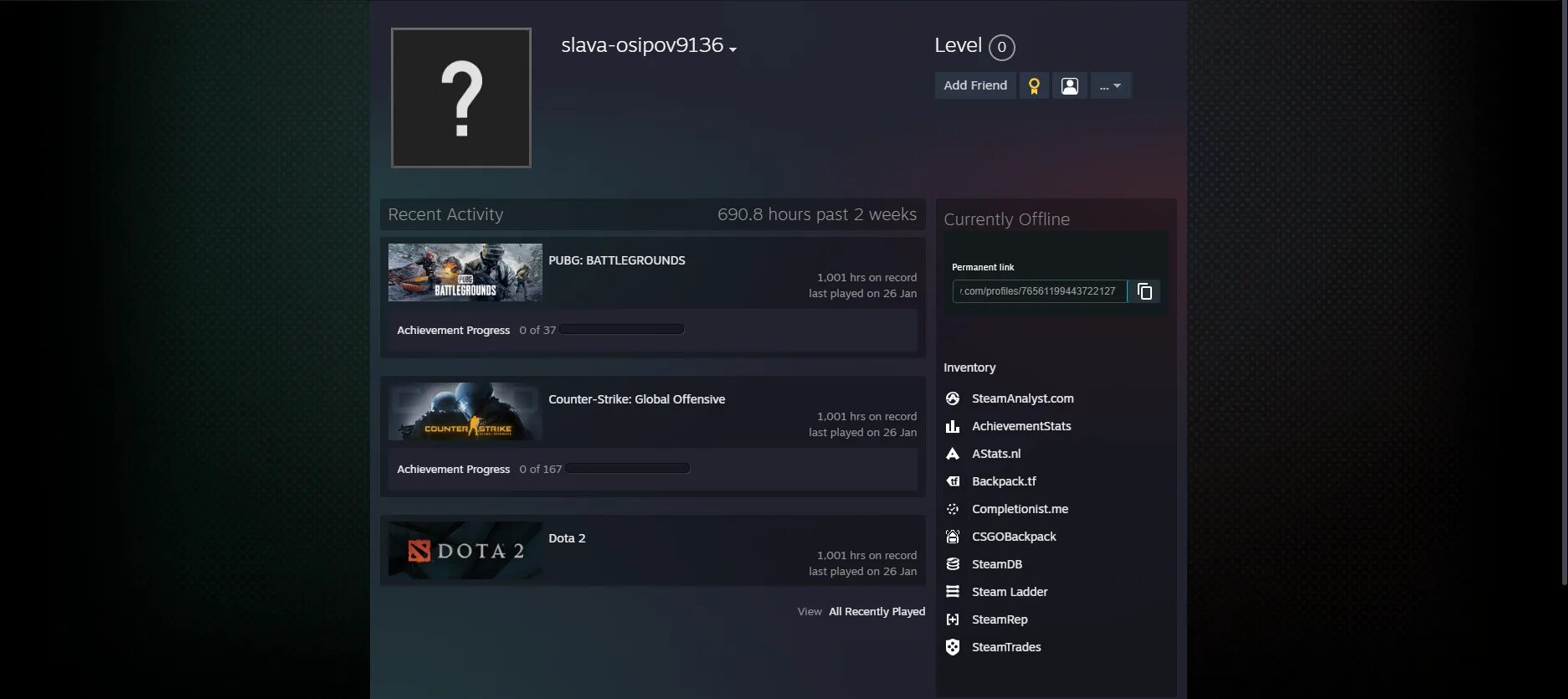Open the PUBG: BATTLEGROUNDS game thumbnail

465,272
